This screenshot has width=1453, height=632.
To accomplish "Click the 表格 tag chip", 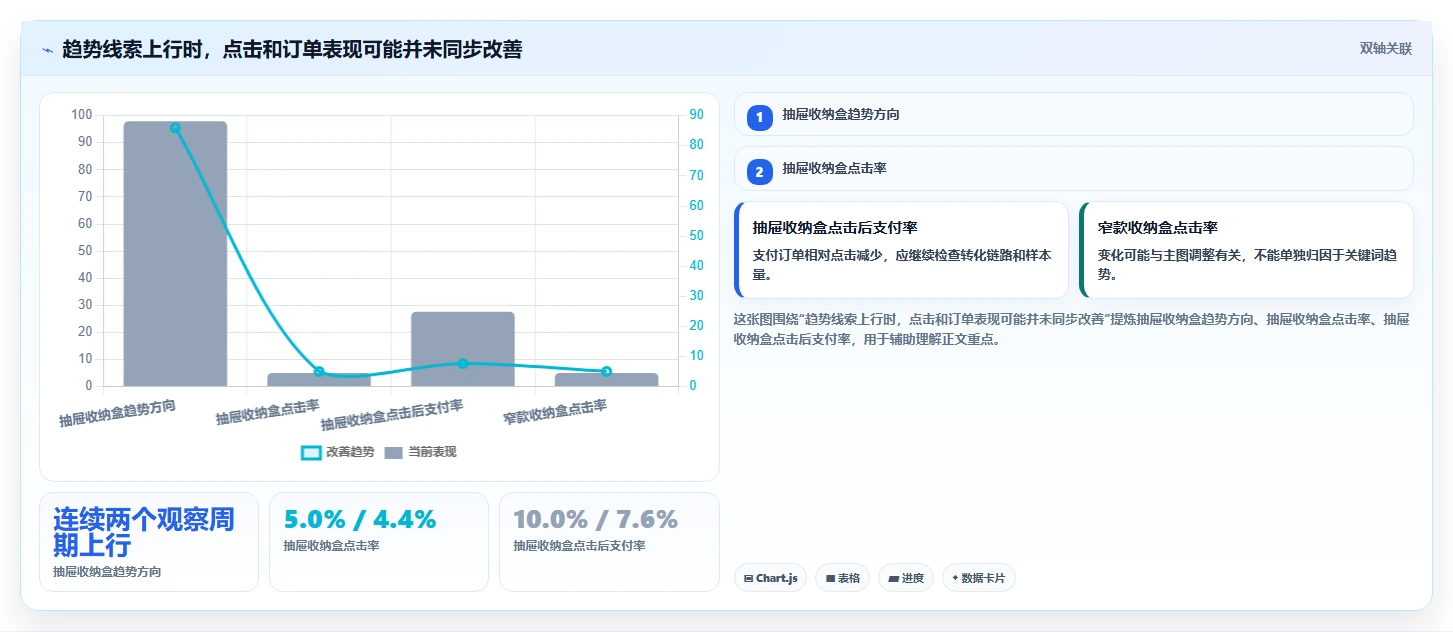I will pos(842,578).
